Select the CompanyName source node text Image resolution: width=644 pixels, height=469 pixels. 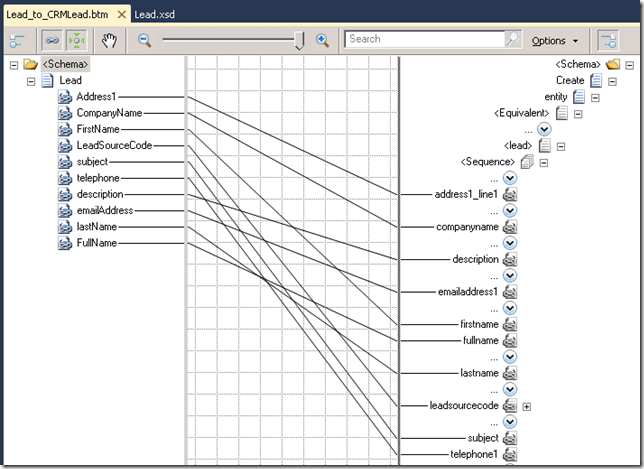[x=109, y=113]
